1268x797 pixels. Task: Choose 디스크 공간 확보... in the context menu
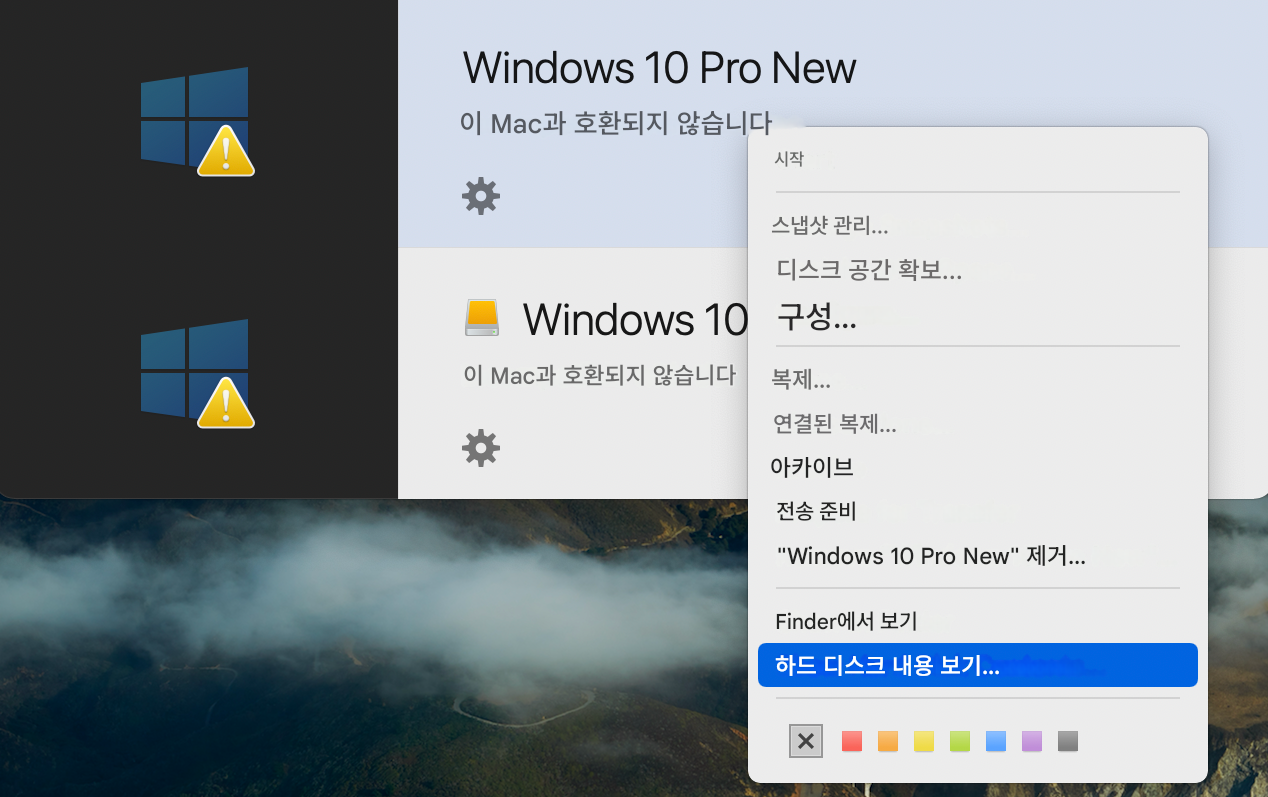coord(869,269)
